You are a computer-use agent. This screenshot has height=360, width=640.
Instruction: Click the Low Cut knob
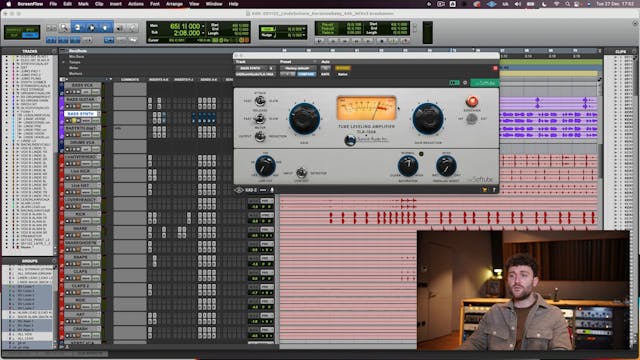click(265, 166)
